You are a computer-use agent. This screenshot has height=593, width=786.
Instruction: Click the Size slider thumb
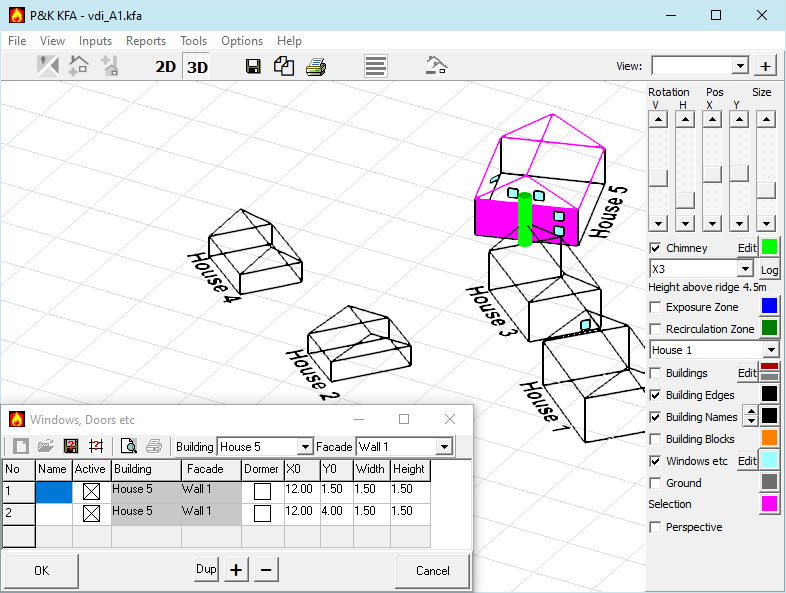pyautogui.click(x=766, y=190)
